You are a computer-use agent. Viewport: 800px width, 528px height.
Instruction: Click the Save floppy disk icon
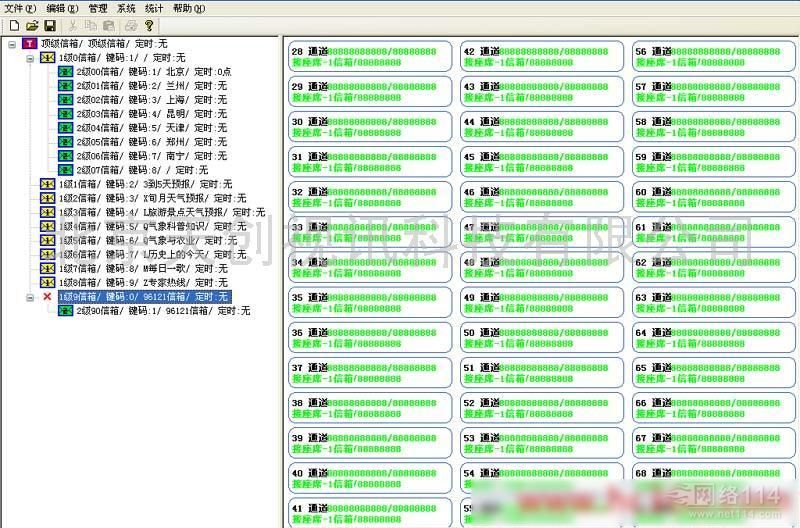point(49,25)
